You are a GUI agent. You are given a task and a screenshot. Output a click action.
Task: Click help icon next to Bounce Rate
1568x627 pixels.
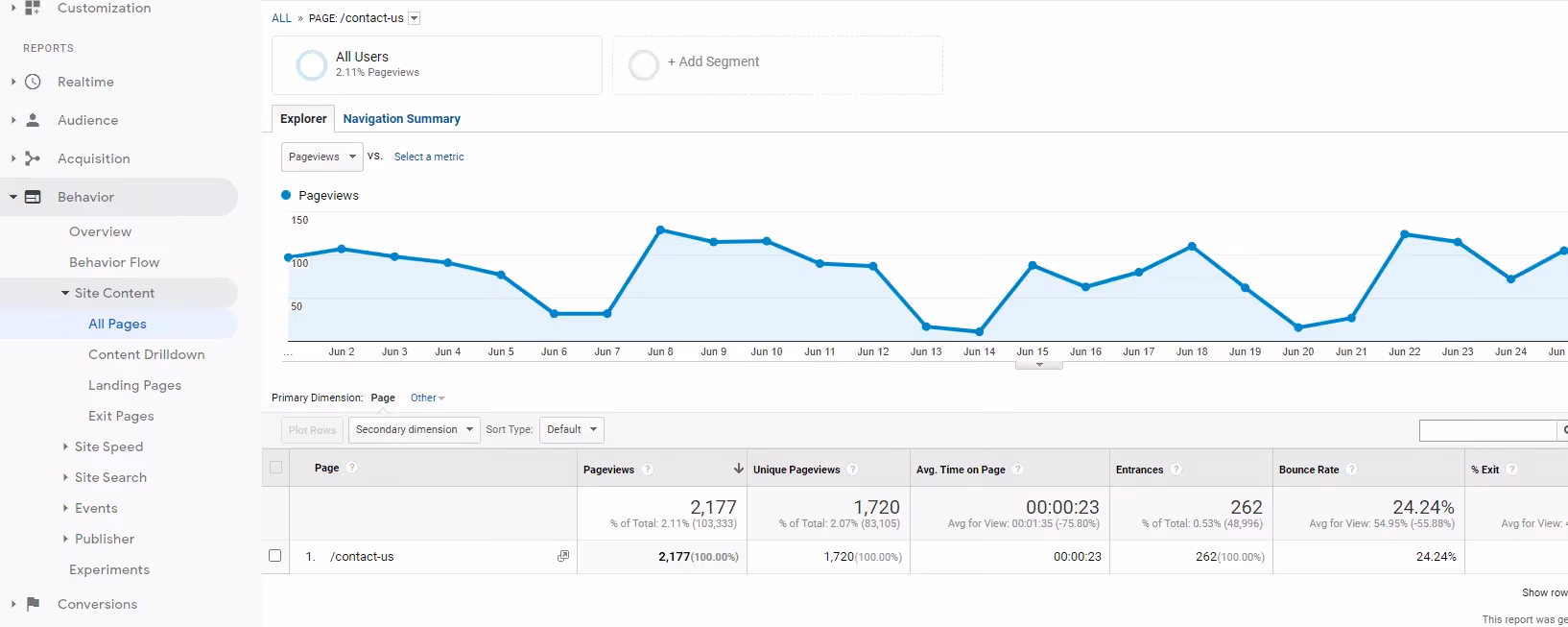click(x=1351, y=470)
